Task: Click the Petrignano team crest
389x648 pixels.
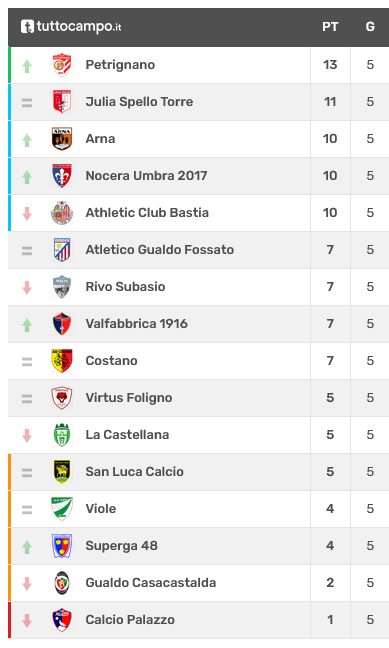Action: pos(62,65)
